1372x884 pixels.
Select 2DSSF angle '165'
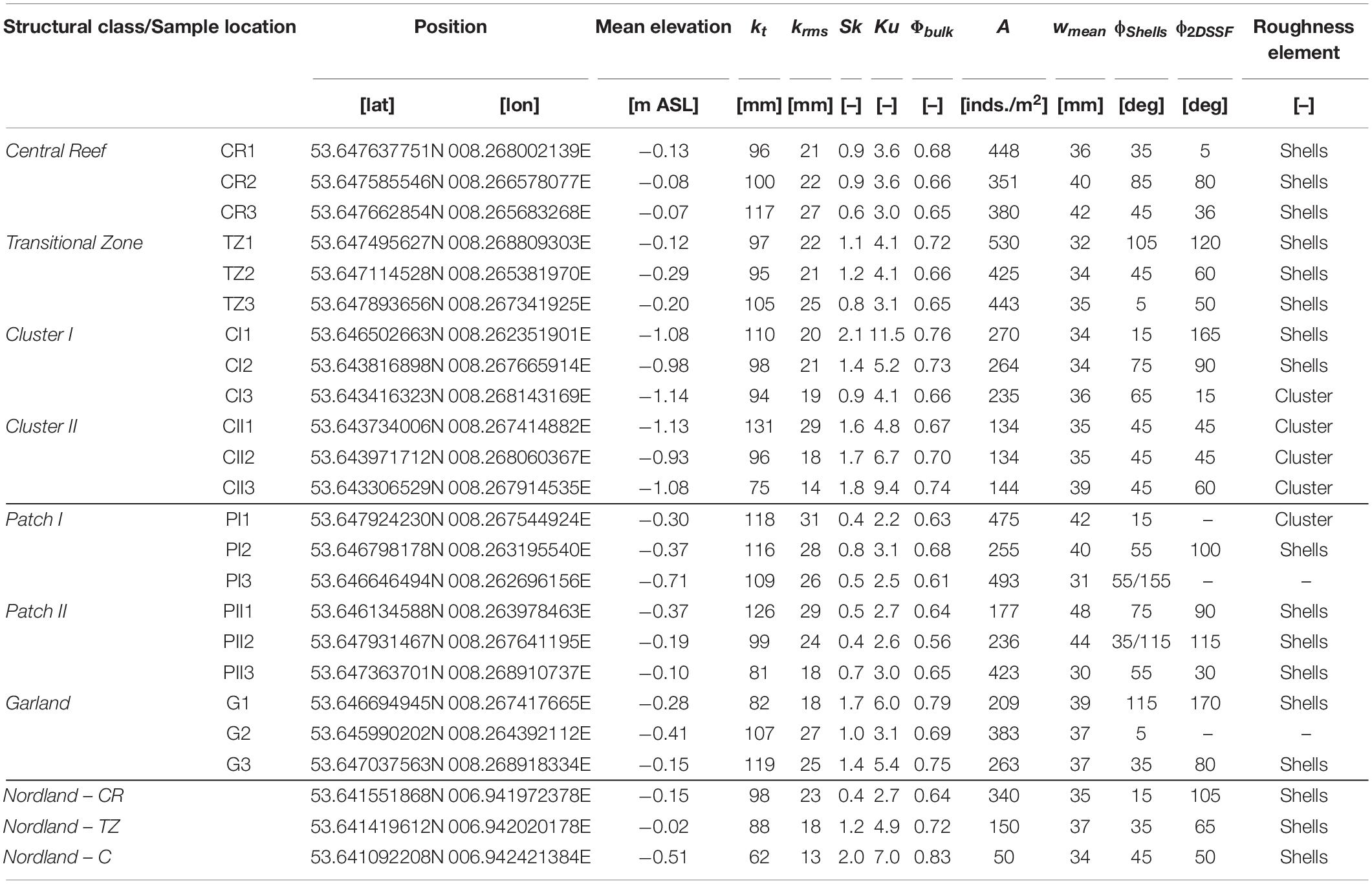click(x=1204, y=335)
